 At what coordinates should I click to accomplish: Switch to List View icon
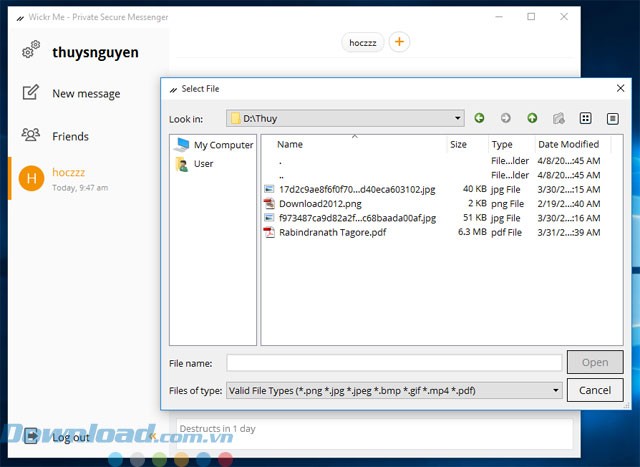pos(587,118)
